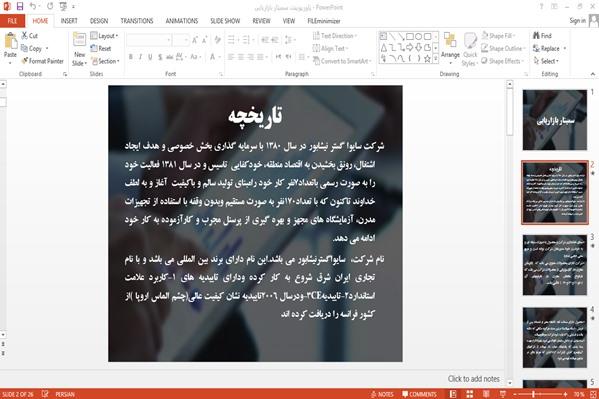Switch to Reading View in status bar
The image size is (599, 399).
486,394
